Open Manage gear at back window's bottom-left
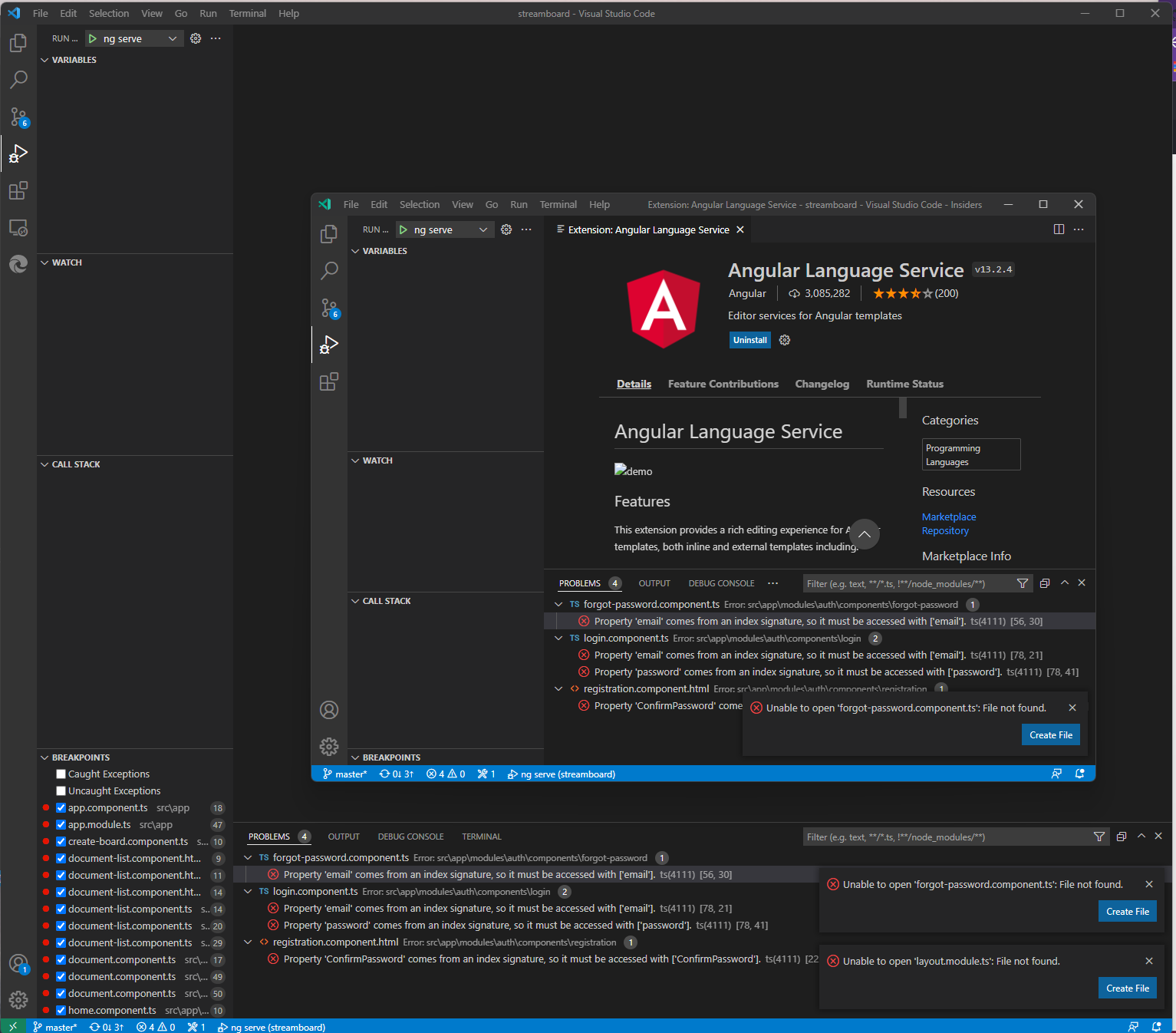 (18, 999)
